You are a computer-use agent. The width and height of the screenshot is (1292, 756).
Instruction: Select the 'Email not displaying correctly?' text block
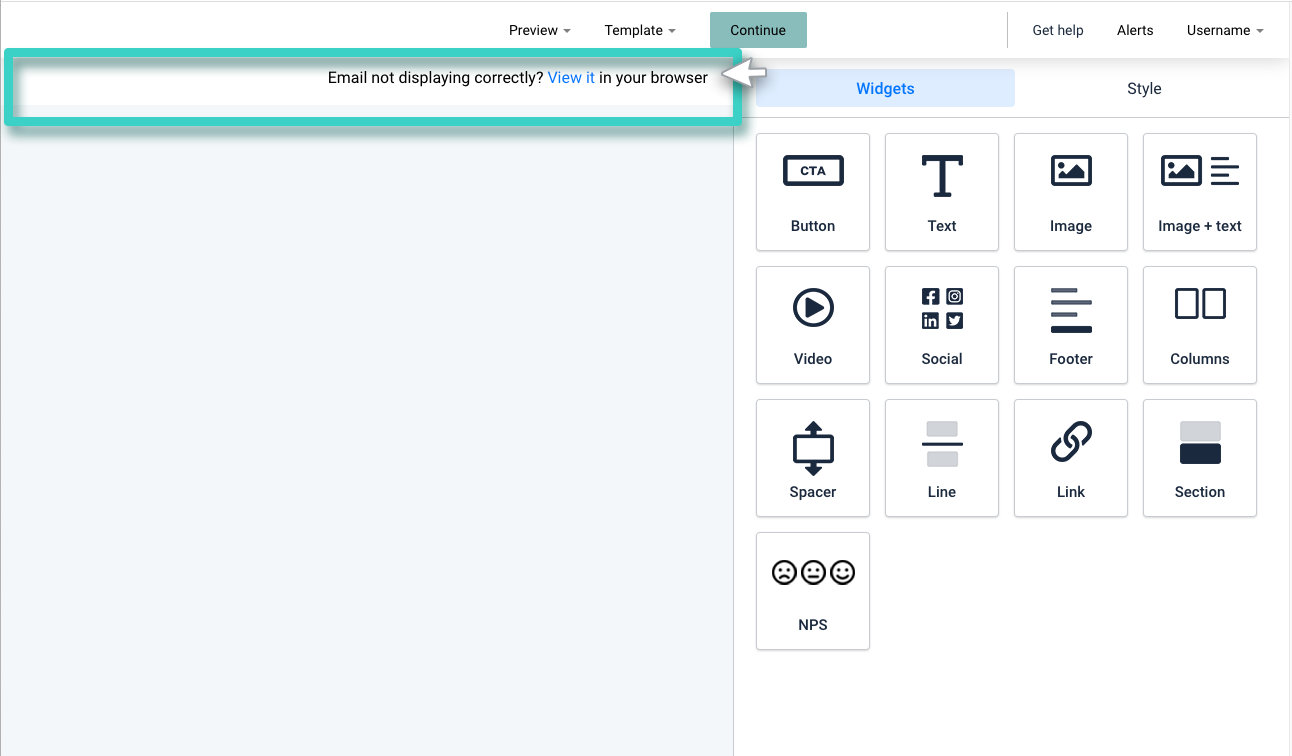coord(518,78)
